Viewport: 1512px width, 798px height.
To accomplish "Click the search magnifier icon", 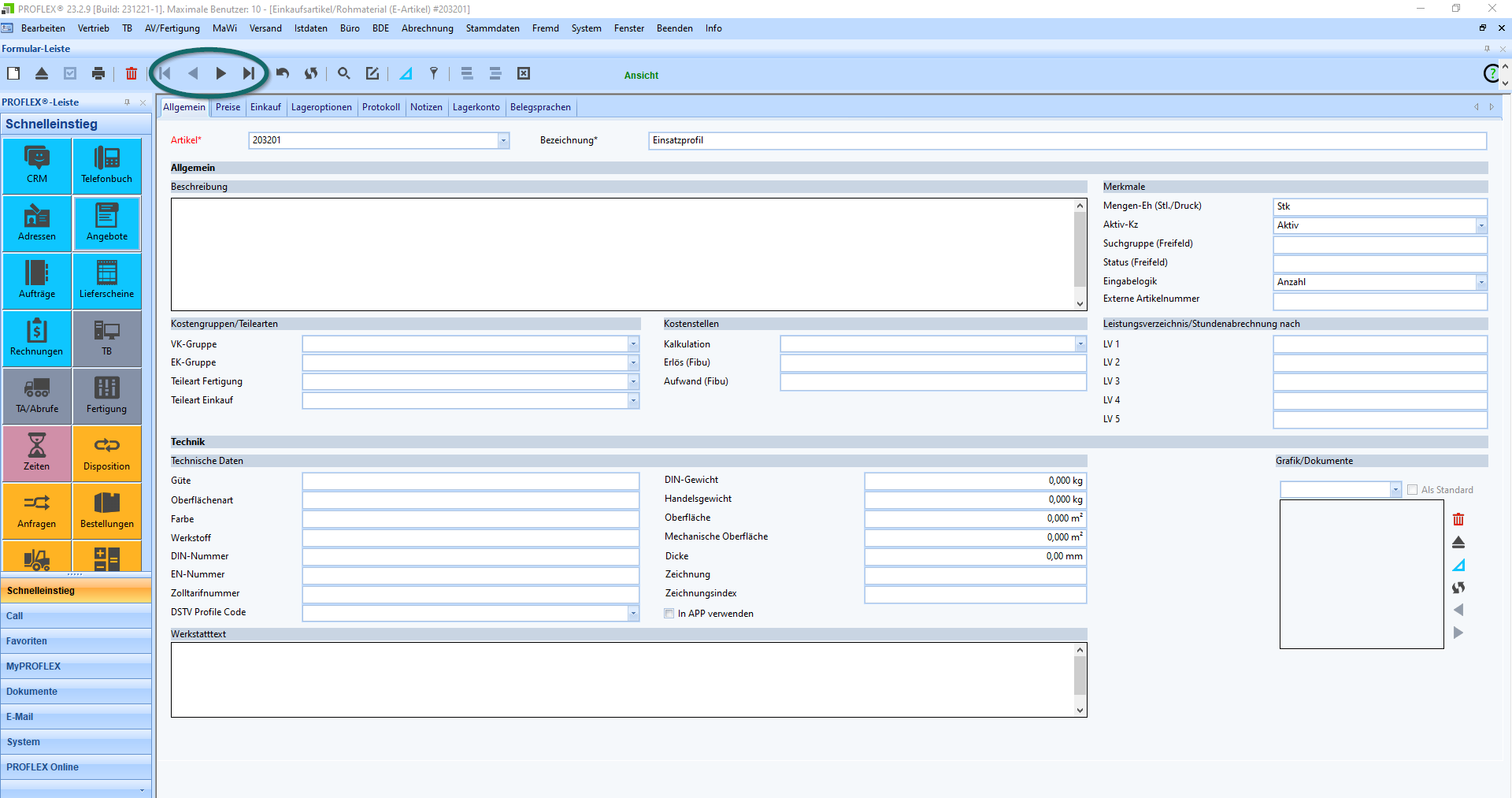I will click(x=343, y=73).
